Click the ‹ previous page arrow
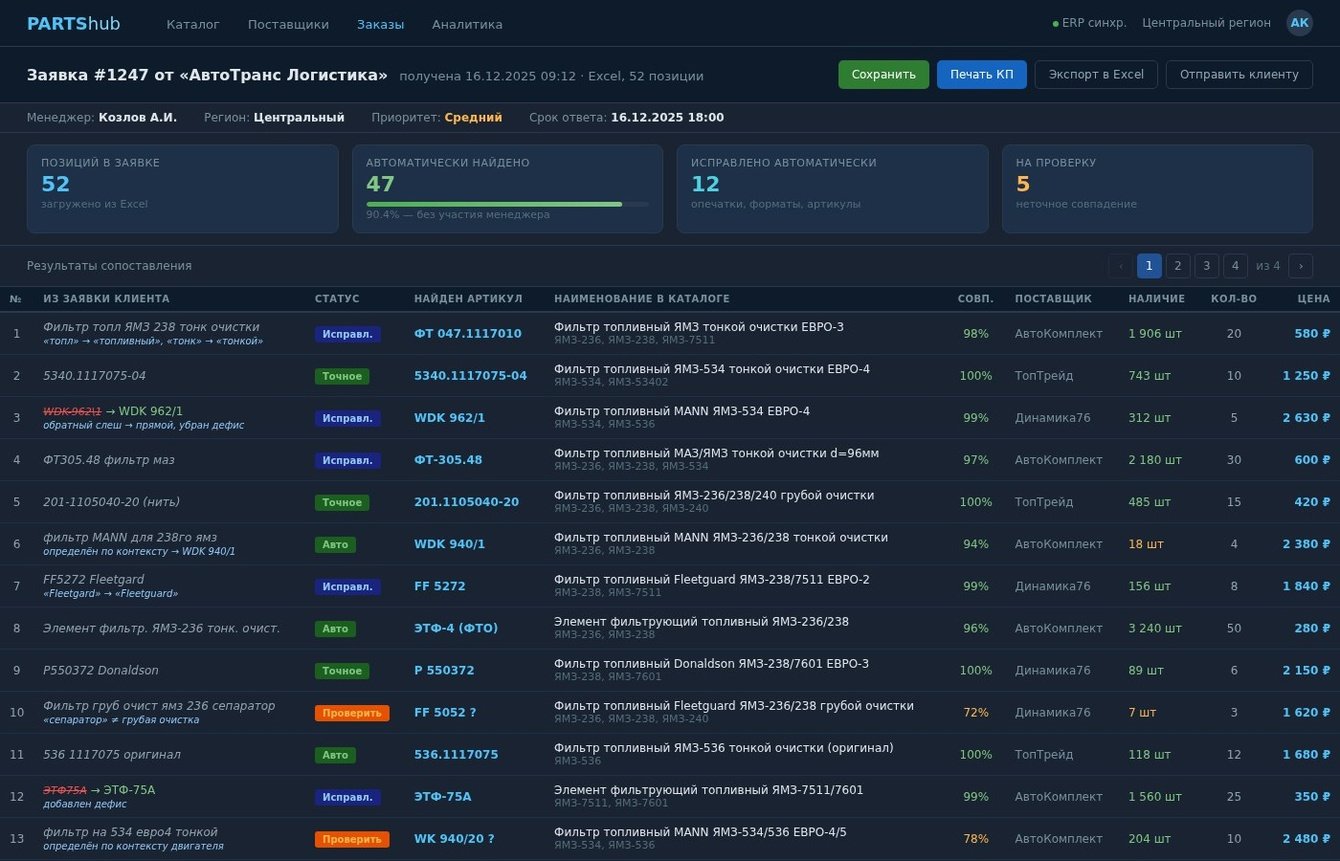The width and height of the screenshot is (1340, 861). coord(1120,266)
